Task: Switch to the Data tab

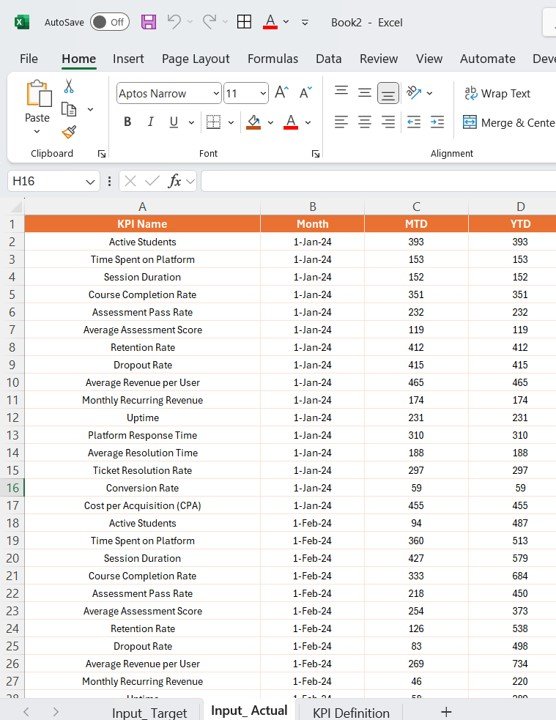Action: tap(329, 59)
